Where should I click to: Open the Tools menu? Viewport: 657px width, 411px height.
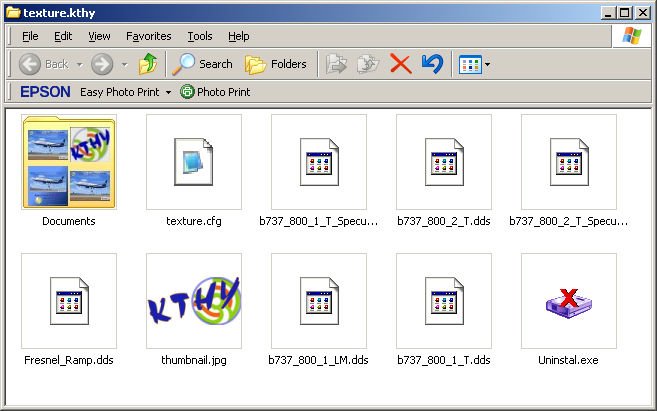(200, 36)
